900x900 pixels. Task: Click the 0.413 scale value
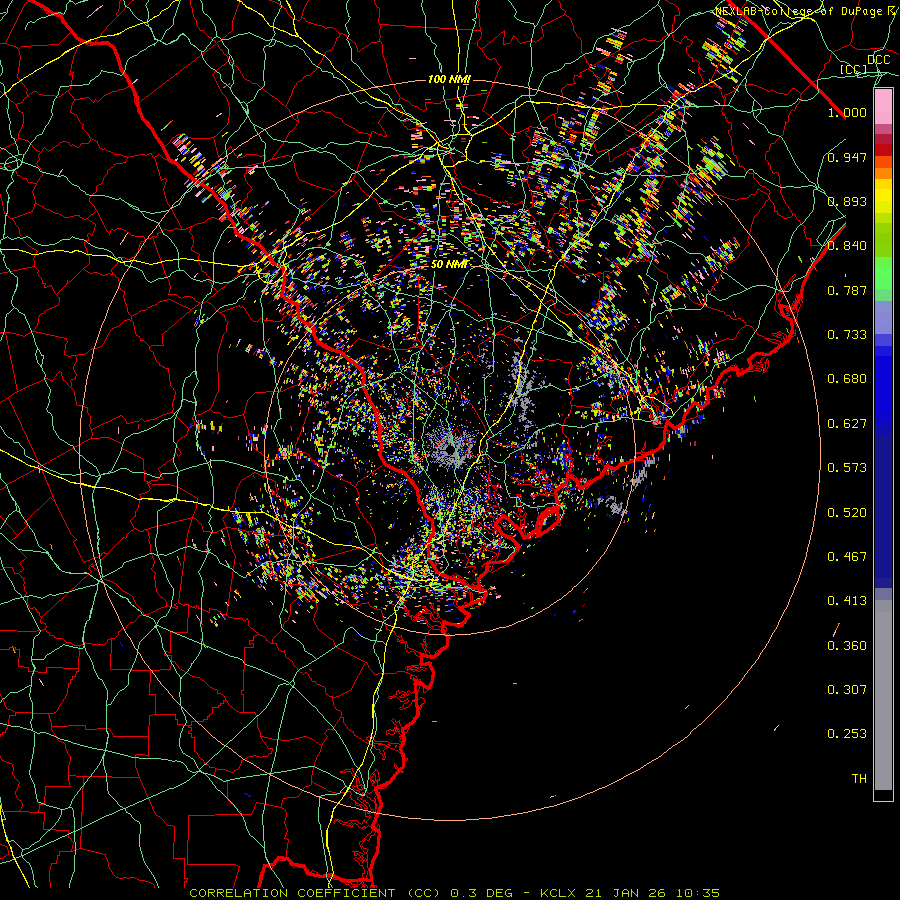pyautogui.click(x=847, y=601)
